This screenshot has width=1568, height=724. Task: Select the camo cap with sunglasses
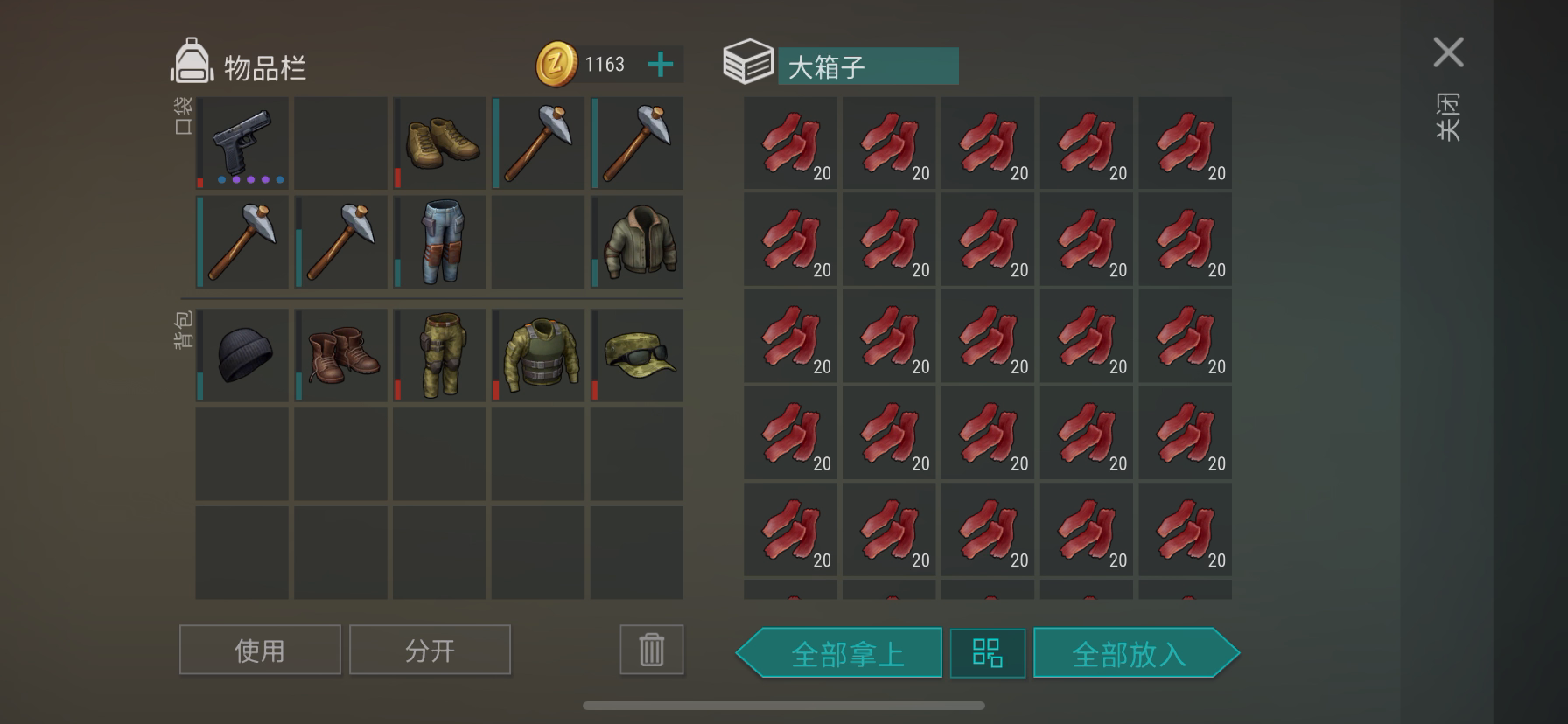[637, 355]
